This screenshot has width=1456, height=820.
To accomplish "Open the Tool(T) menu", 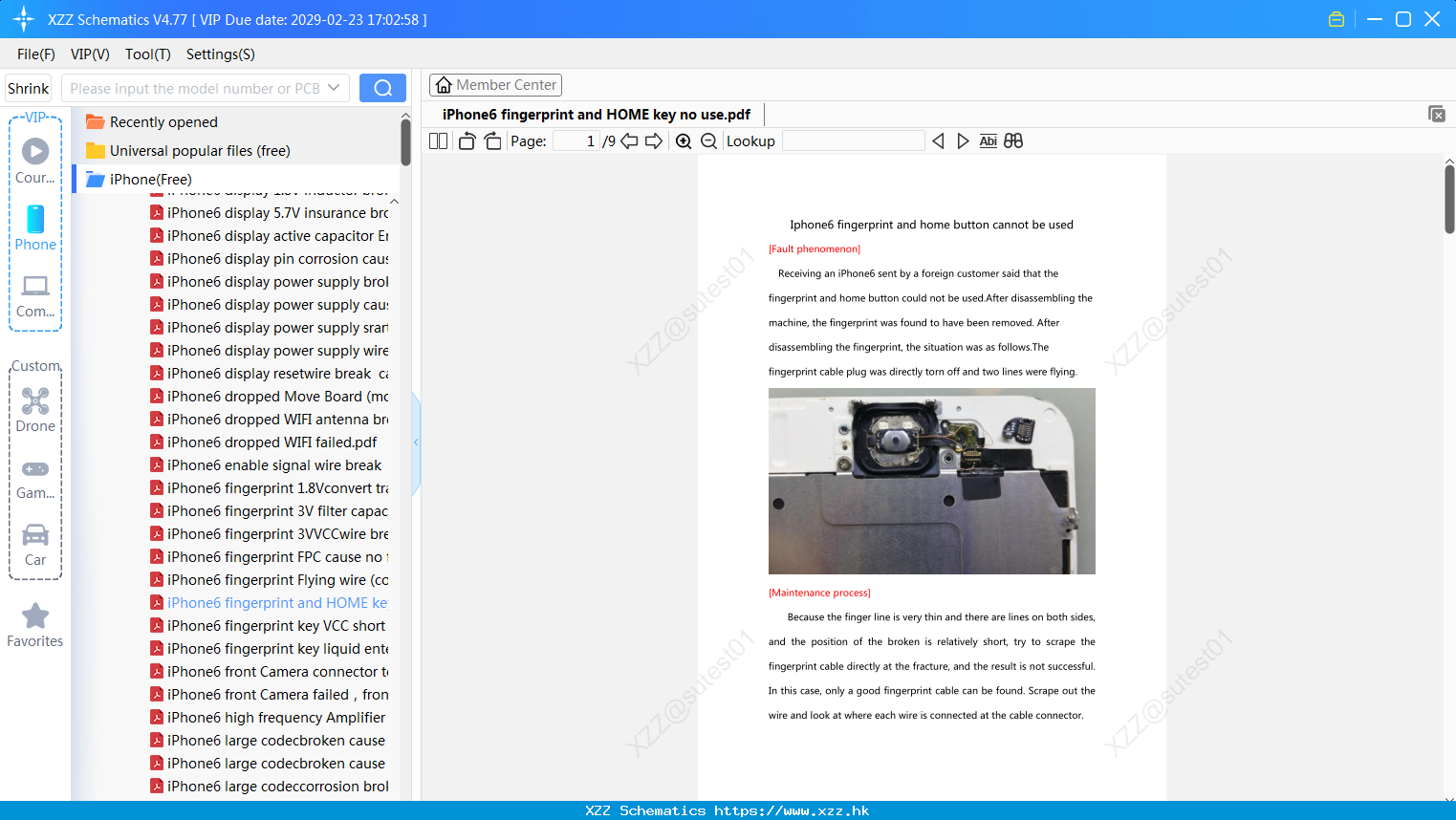I will [148, 54].
